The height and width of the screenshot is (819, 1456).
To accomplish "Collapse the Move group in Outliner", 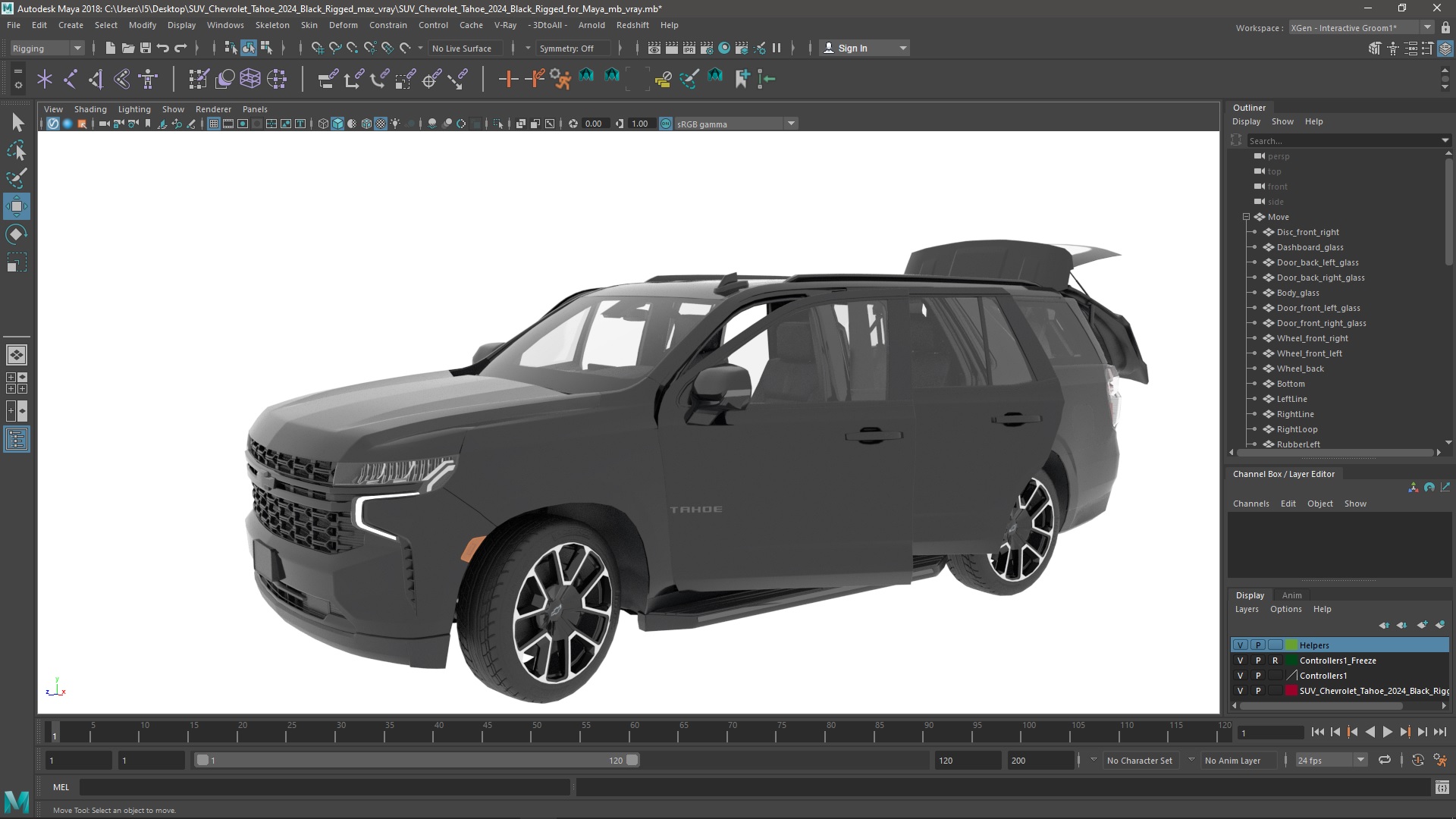I will 1246,217.
